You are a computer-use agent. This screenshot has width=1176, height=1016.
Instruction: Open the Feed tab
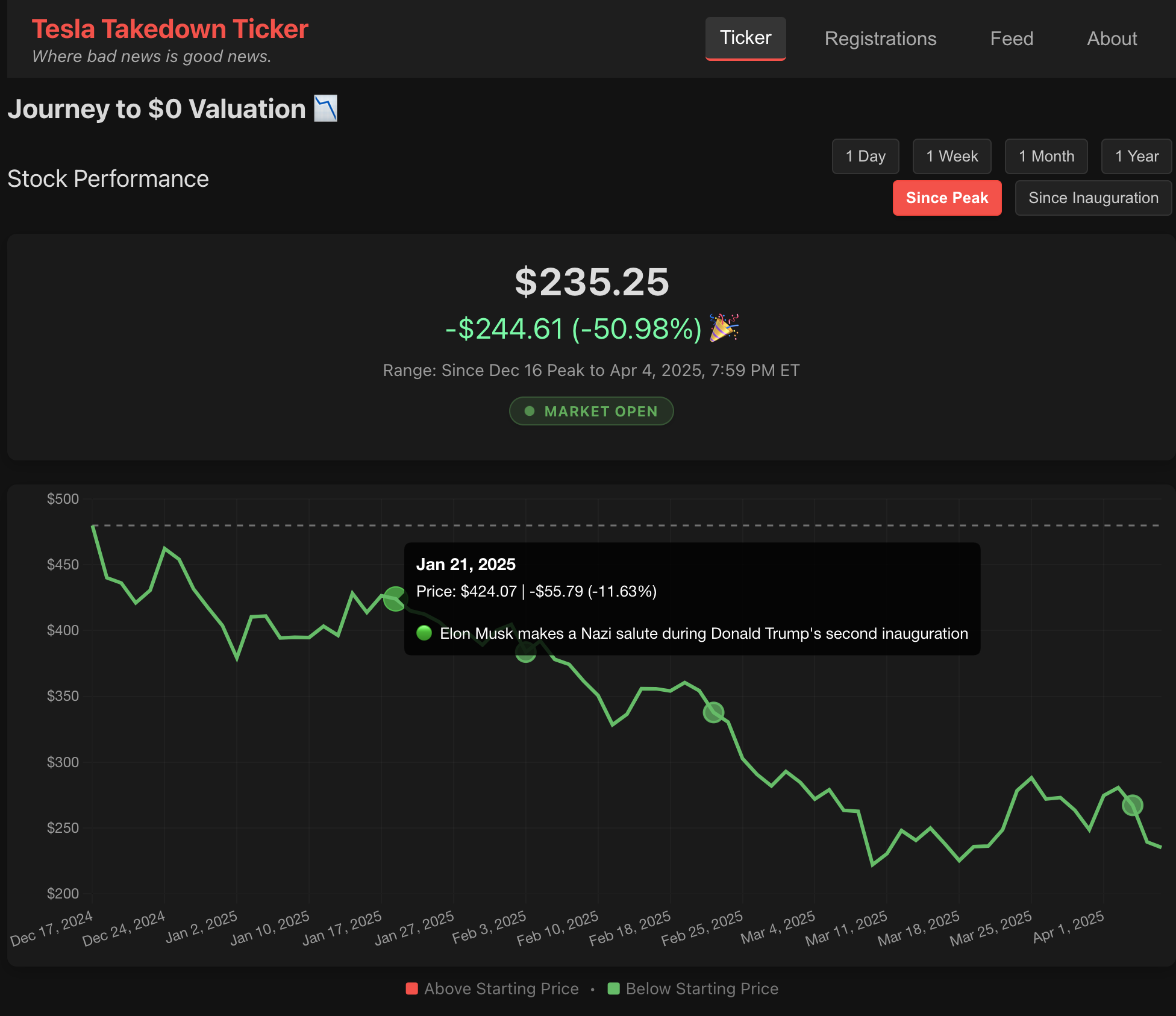pyautogui.click(x=1012, y=39)
